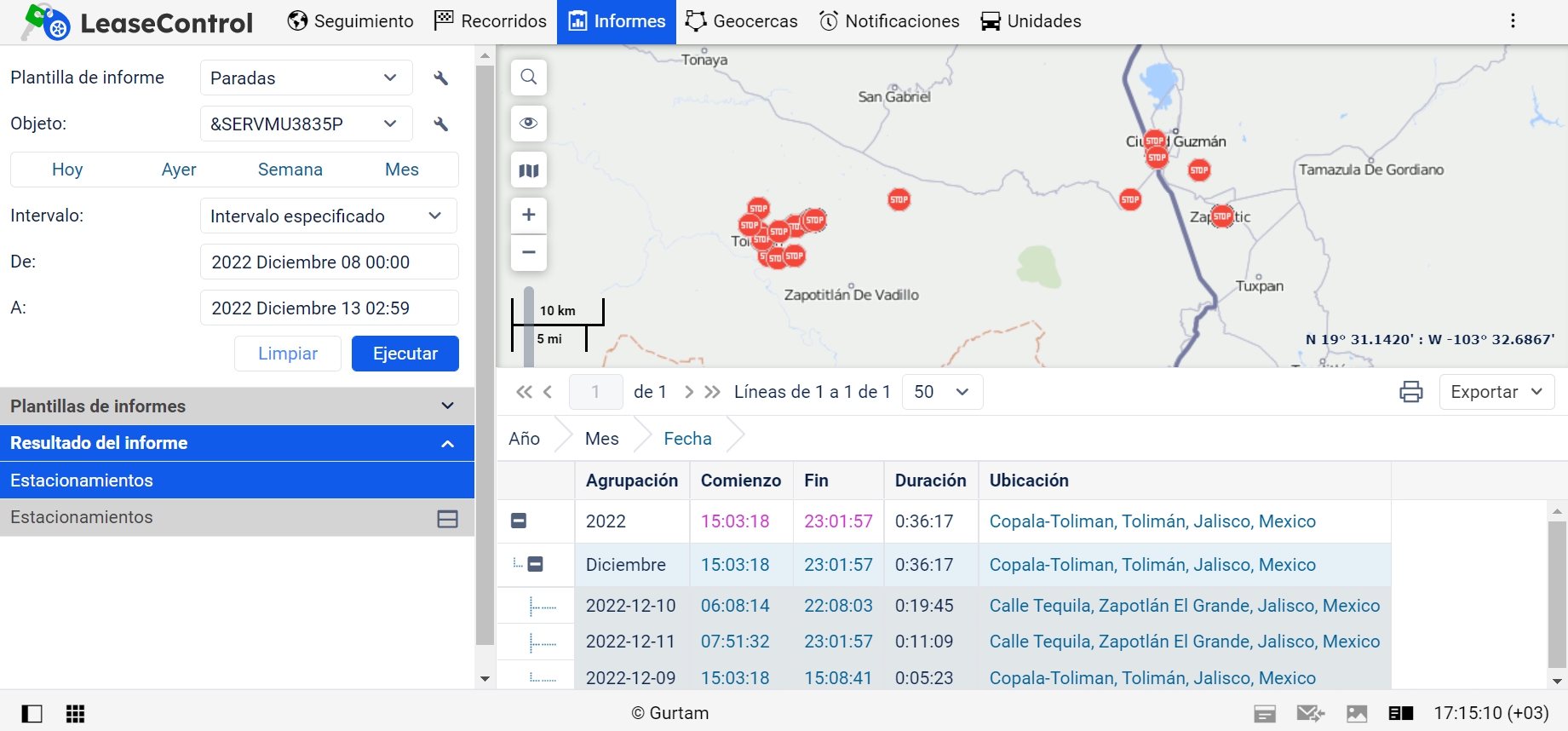Toggle map visibility eye icon
The height and width of the screenshot is (731, 1568).
click(x=529, y=124)
